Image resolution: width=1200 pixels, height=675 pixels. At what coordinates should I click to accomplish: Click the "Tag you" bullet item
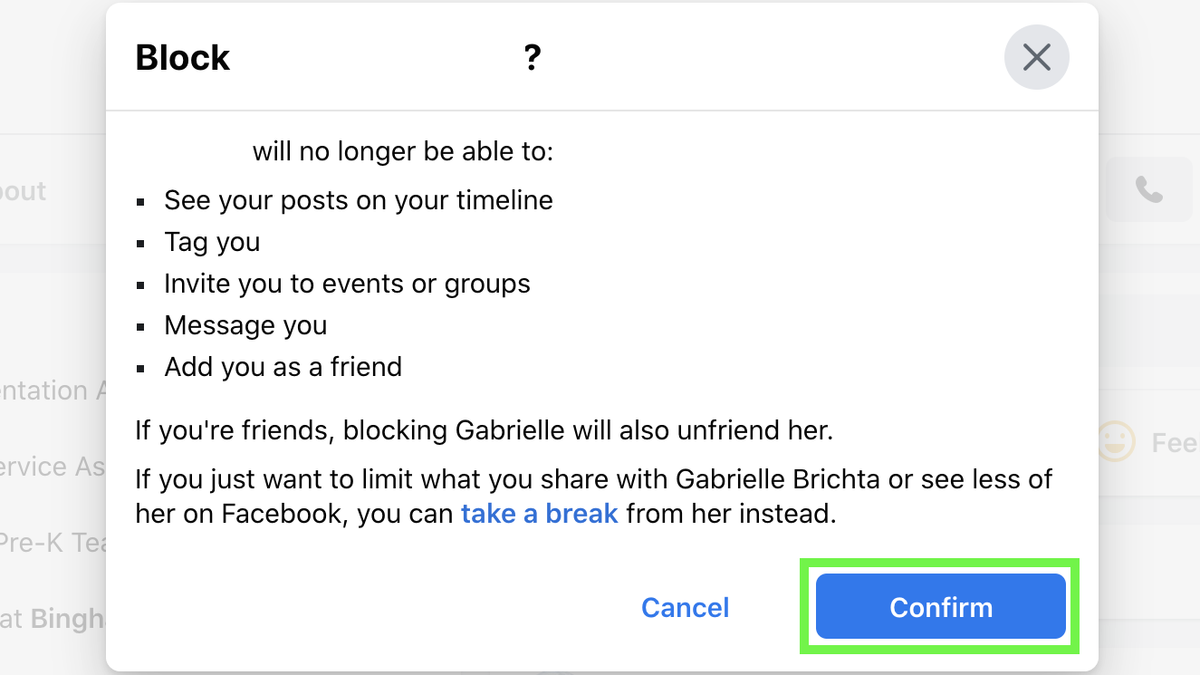click(x=212, y=242)
